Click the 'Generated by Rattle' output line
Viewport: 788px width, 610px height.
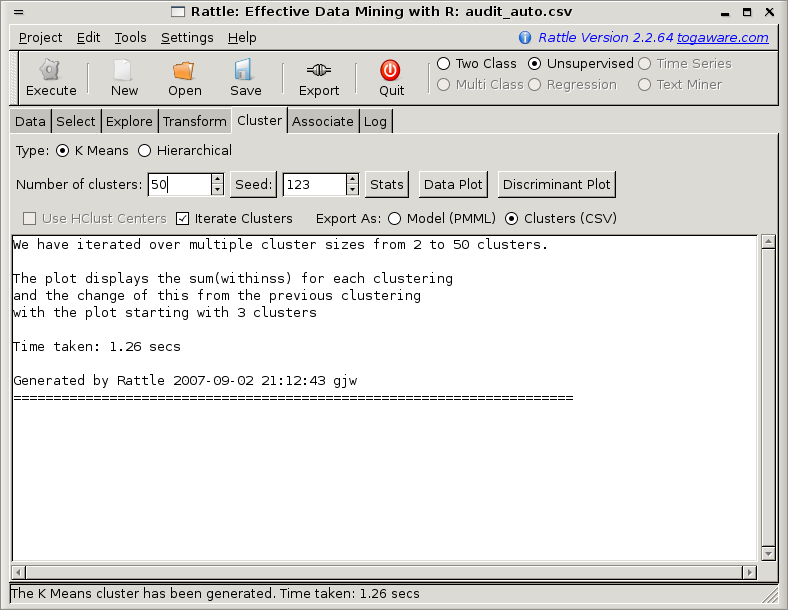pos(185,381)
